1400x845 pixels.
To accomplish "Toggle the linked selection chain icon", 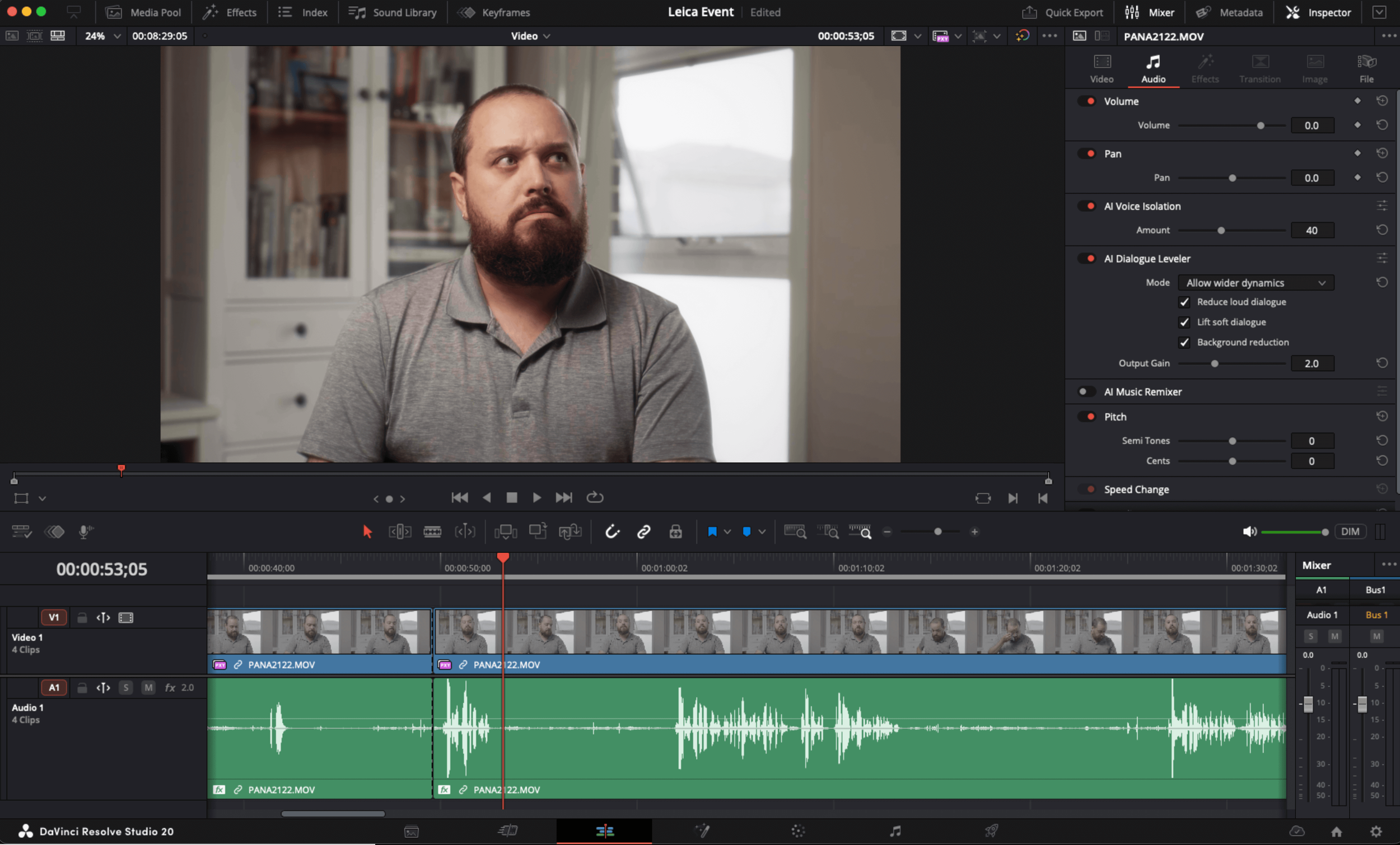I will click(x=643, y=532).
